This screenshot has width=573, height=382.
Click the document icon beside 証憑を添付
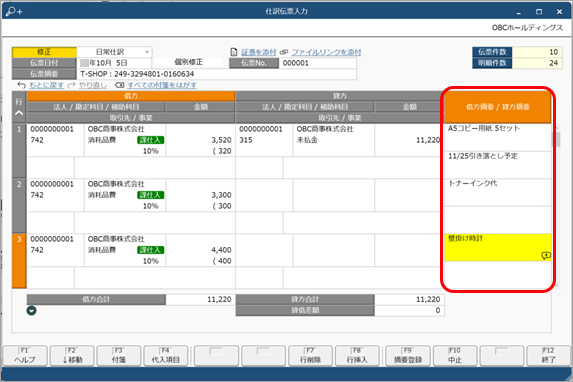click(x=234, y=52)
